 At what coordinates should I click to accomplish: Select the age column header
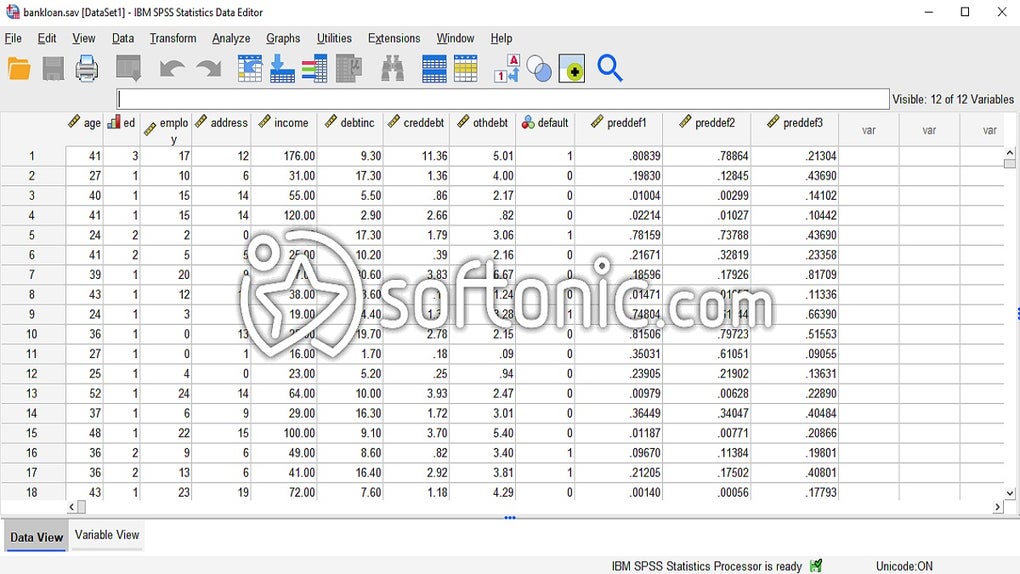tap(85, 130)
